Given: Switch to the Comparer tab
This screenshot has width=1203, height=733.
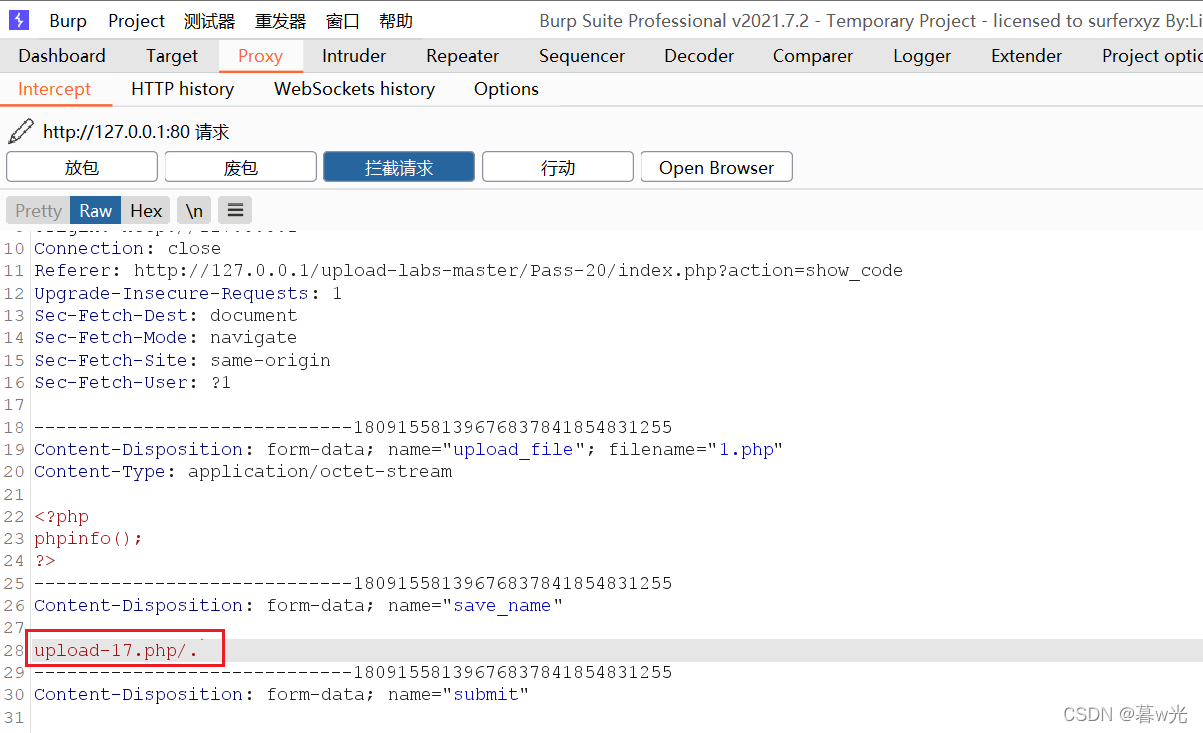Looking at the screenshot, I should pos(813,56).
